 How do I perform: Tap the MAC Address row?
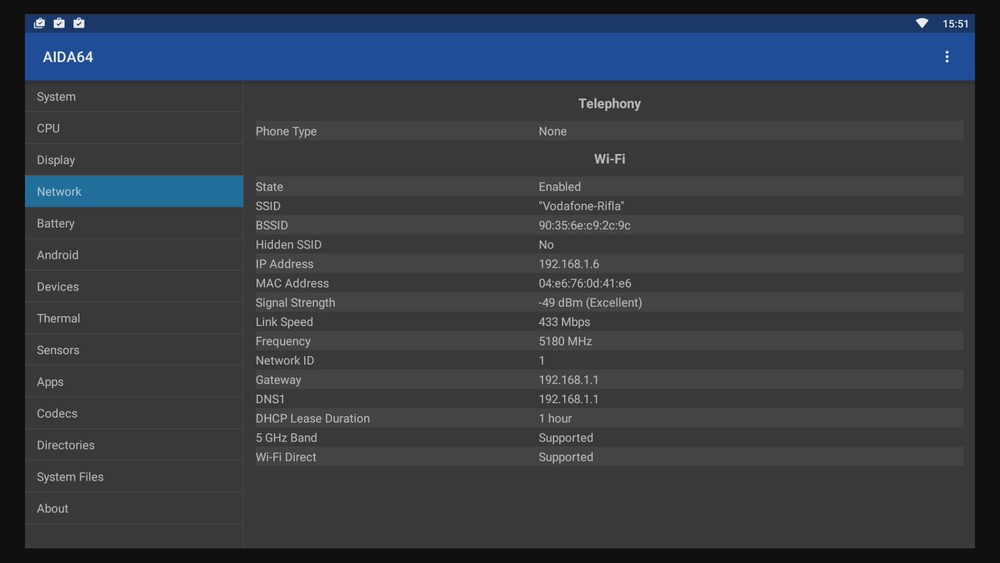(608, 283)
